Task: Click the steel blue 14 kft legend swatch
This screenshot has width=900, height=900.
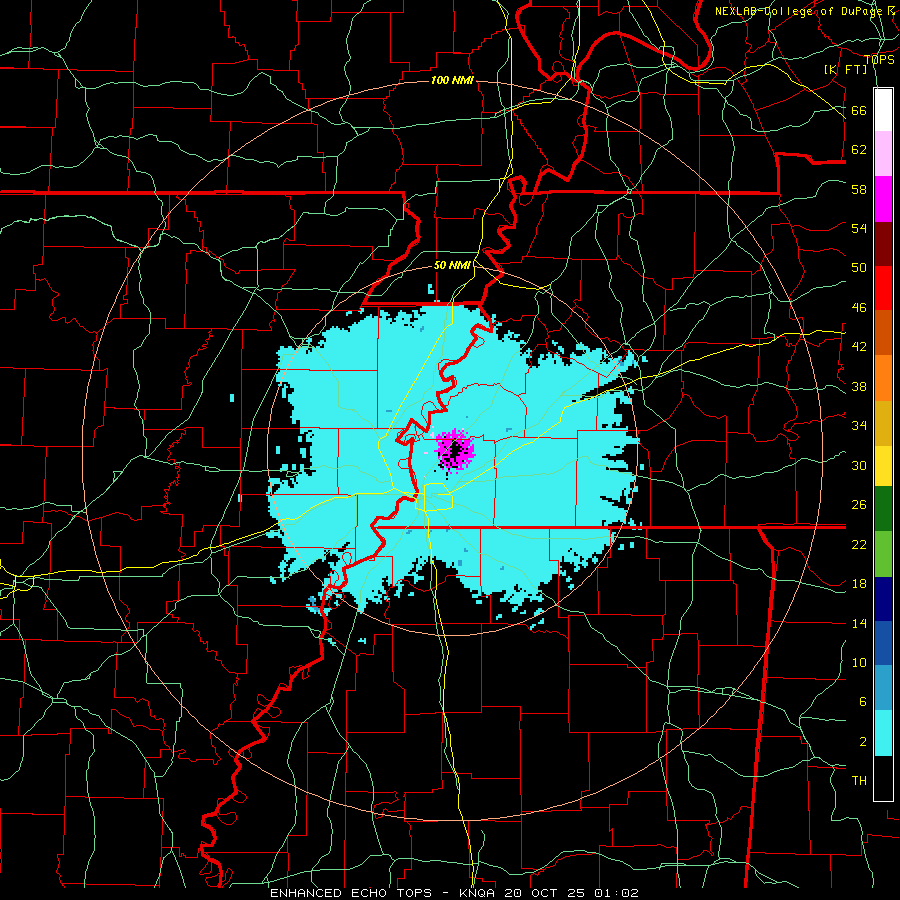Action: coord(883,688)
